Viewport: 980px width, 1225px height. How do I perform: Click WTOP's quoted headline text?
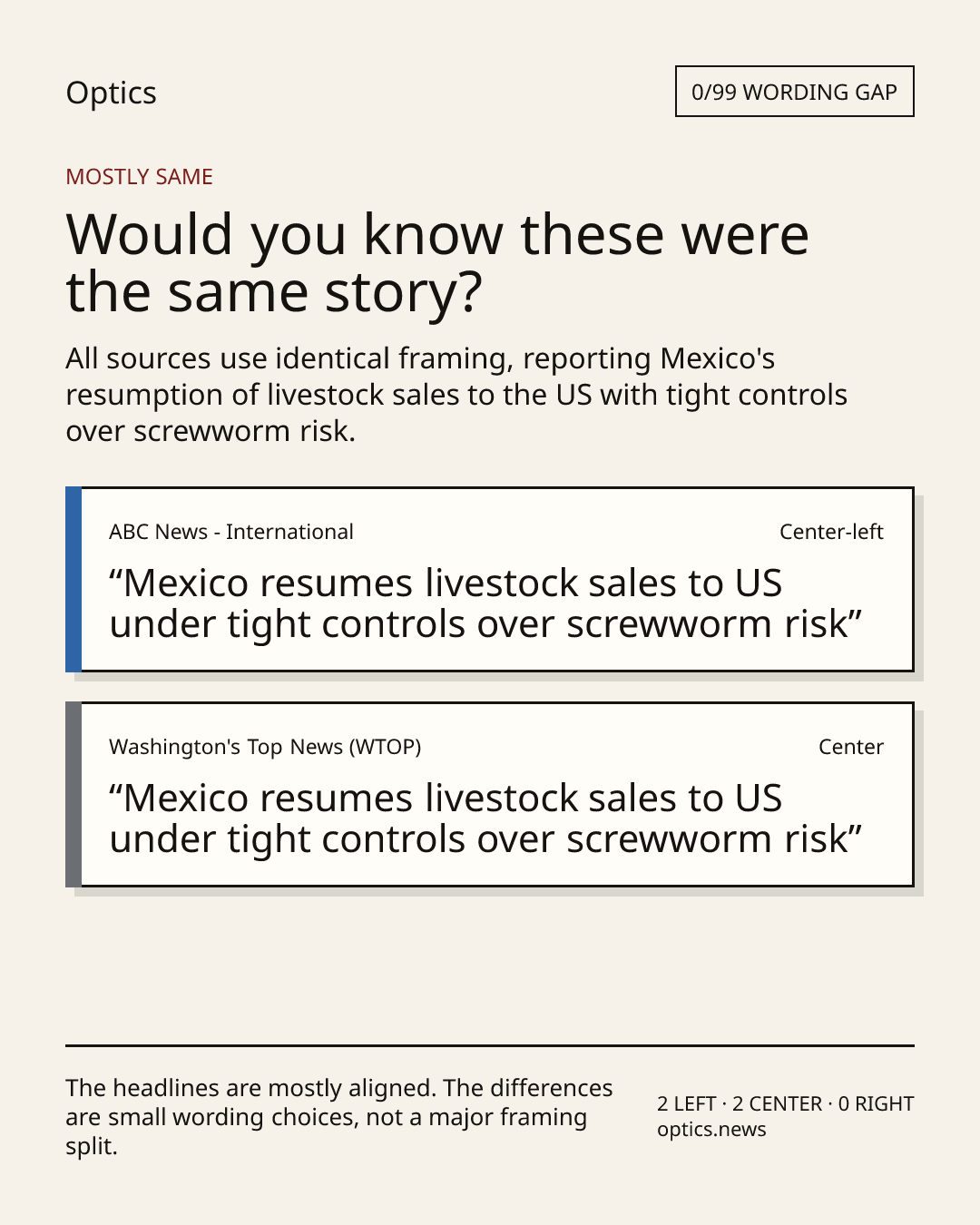(x=485, y=818)
